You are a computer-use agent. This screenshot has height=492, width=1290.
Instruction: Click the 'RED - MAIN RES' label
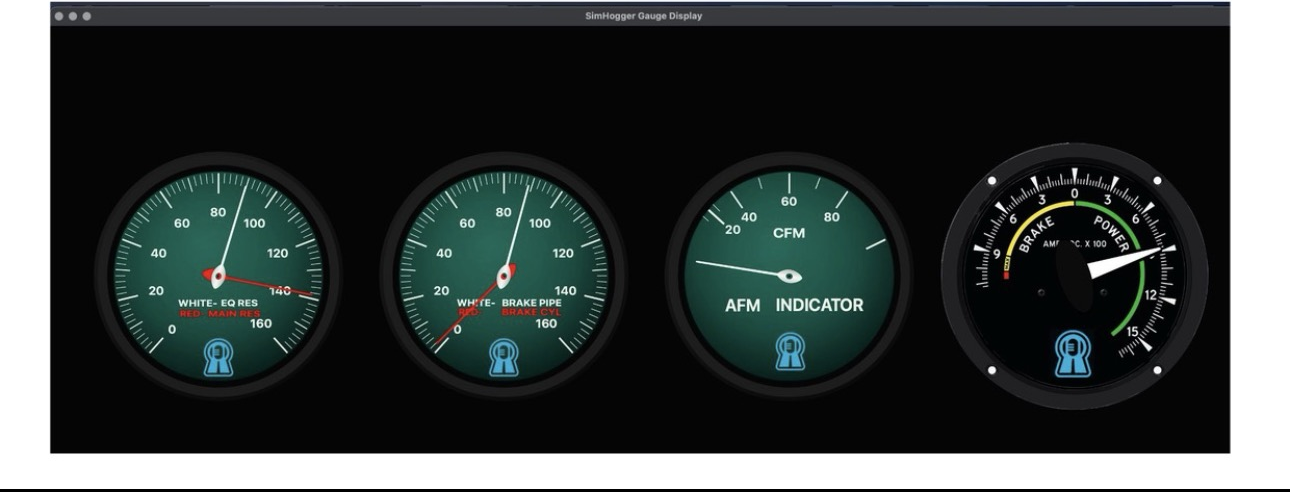point(220,312)
